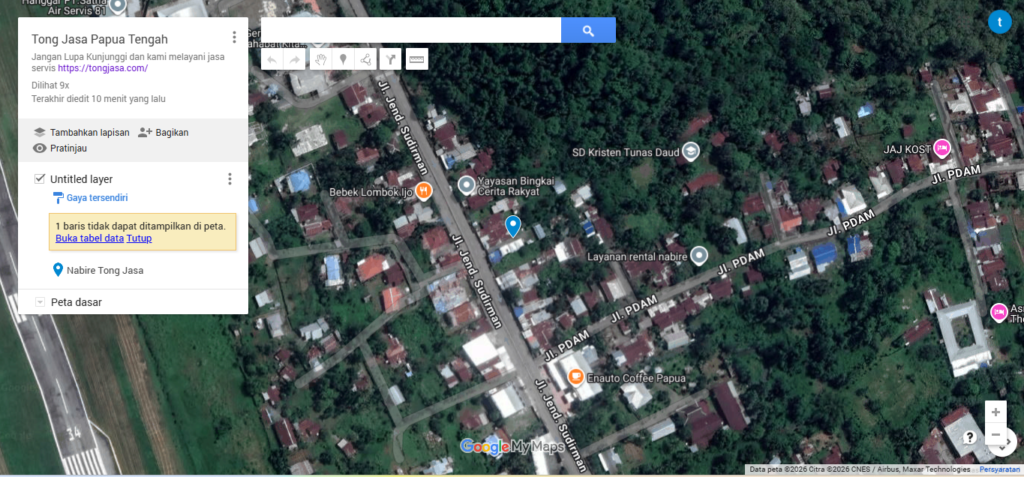Click the Enauto Coffee Papua marker
This screenshot has height=477, width=1024.
tap(575, 376)
